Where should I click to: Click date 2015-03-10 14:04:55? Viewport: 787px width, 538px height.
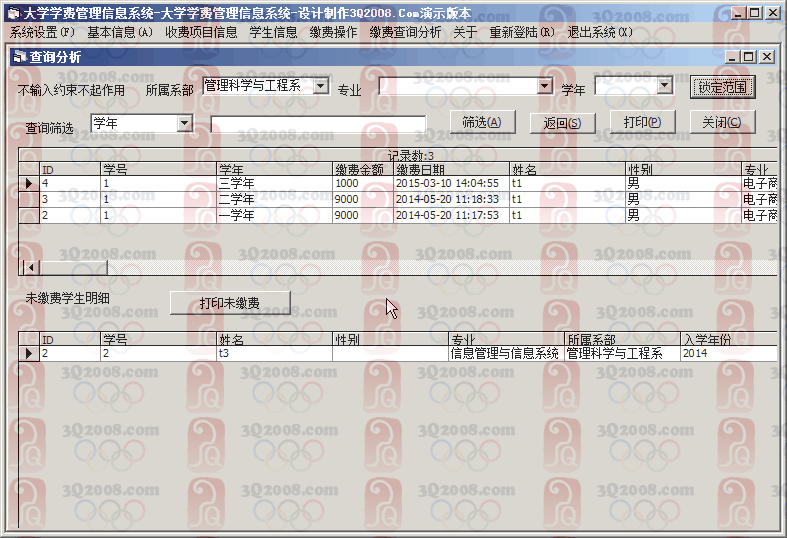click(451, 184)
